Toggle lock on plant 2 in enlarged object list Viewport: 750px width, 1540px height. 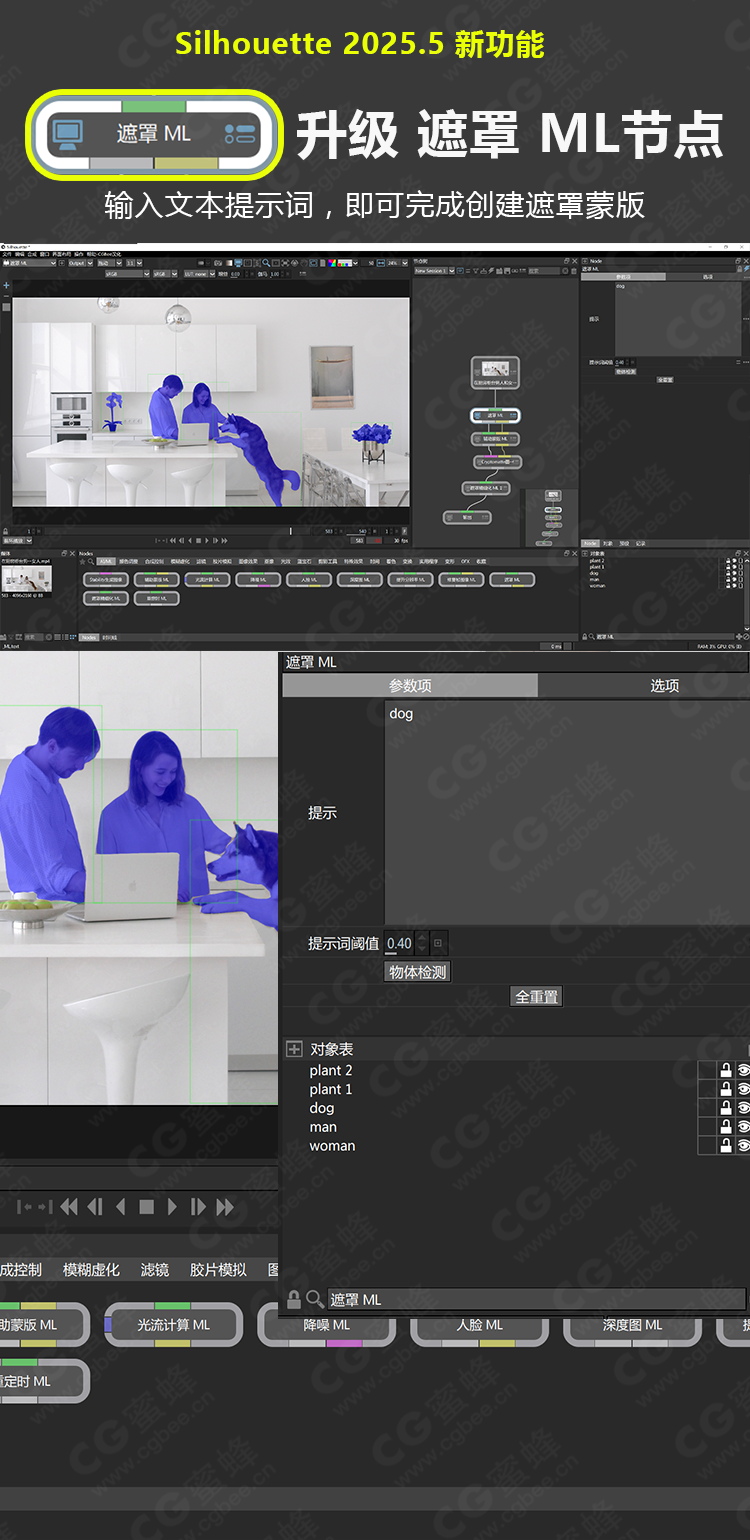tap(726, 1070)
